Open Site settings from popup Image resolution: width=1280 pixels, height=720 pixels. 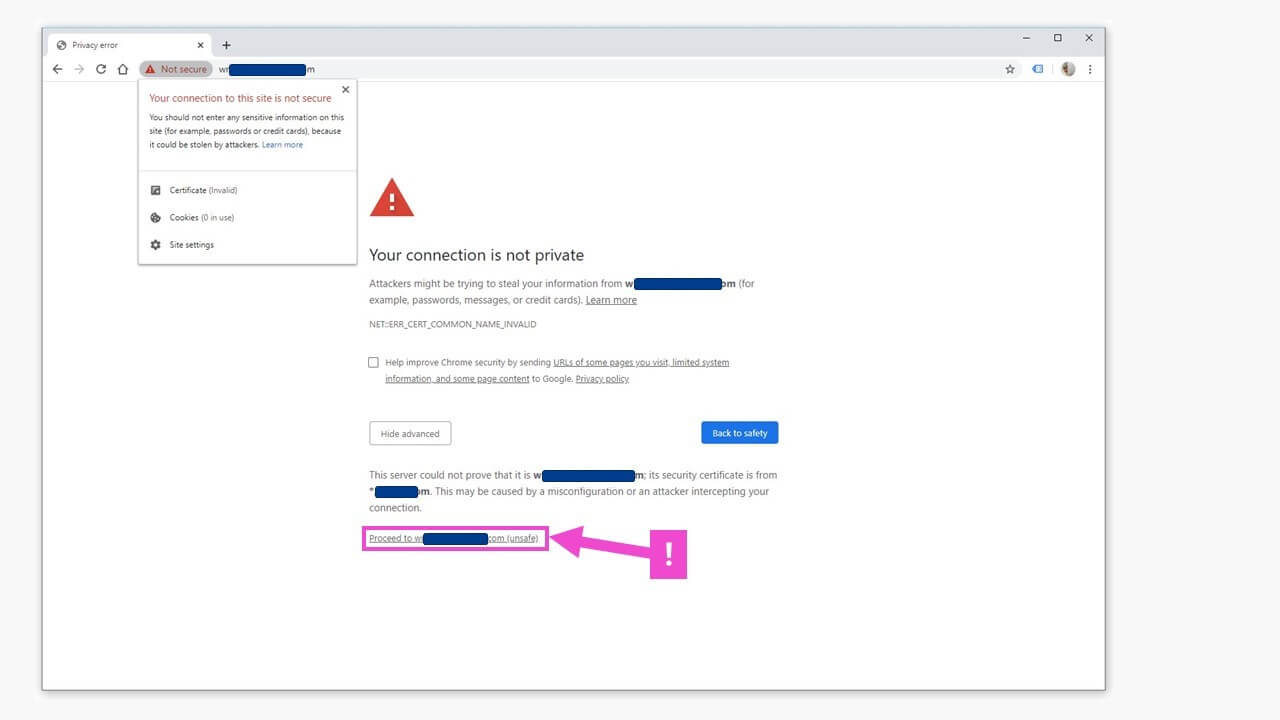[x=191, y=245]
